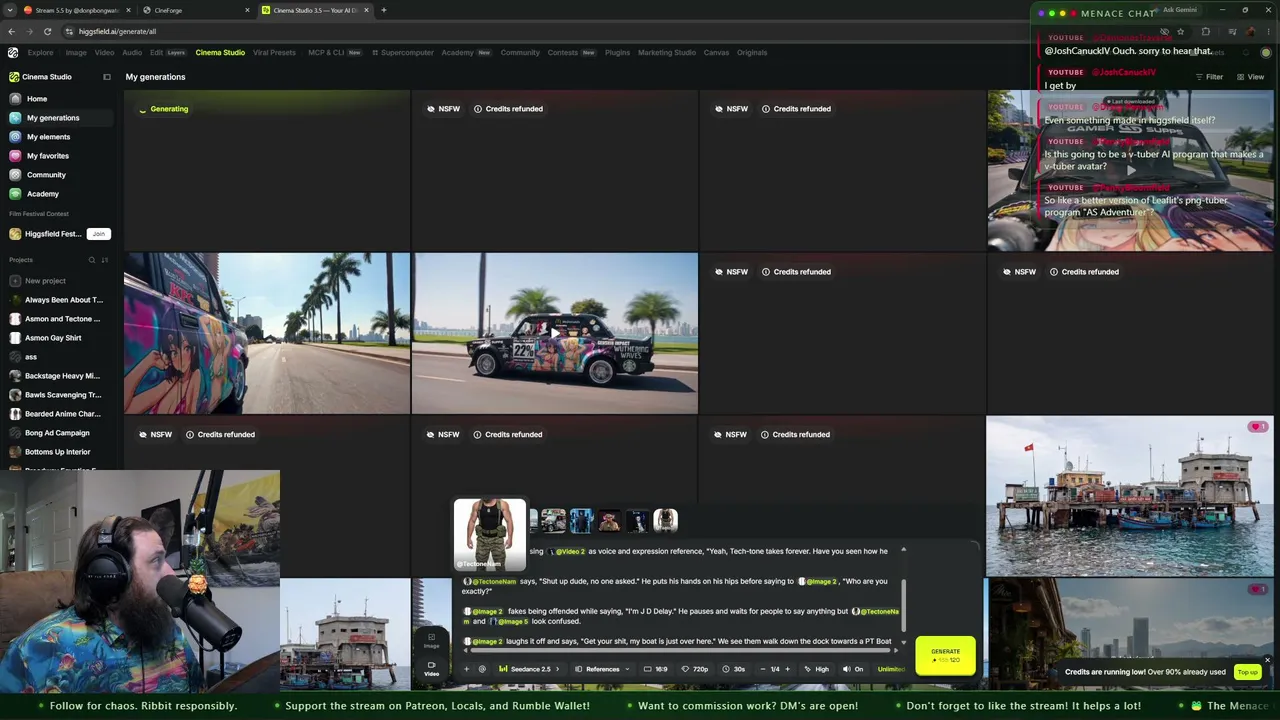Open the 16:9 aspect ratio selector
1280x720 pixels.
pyautogui.click(x=656, y=669)
